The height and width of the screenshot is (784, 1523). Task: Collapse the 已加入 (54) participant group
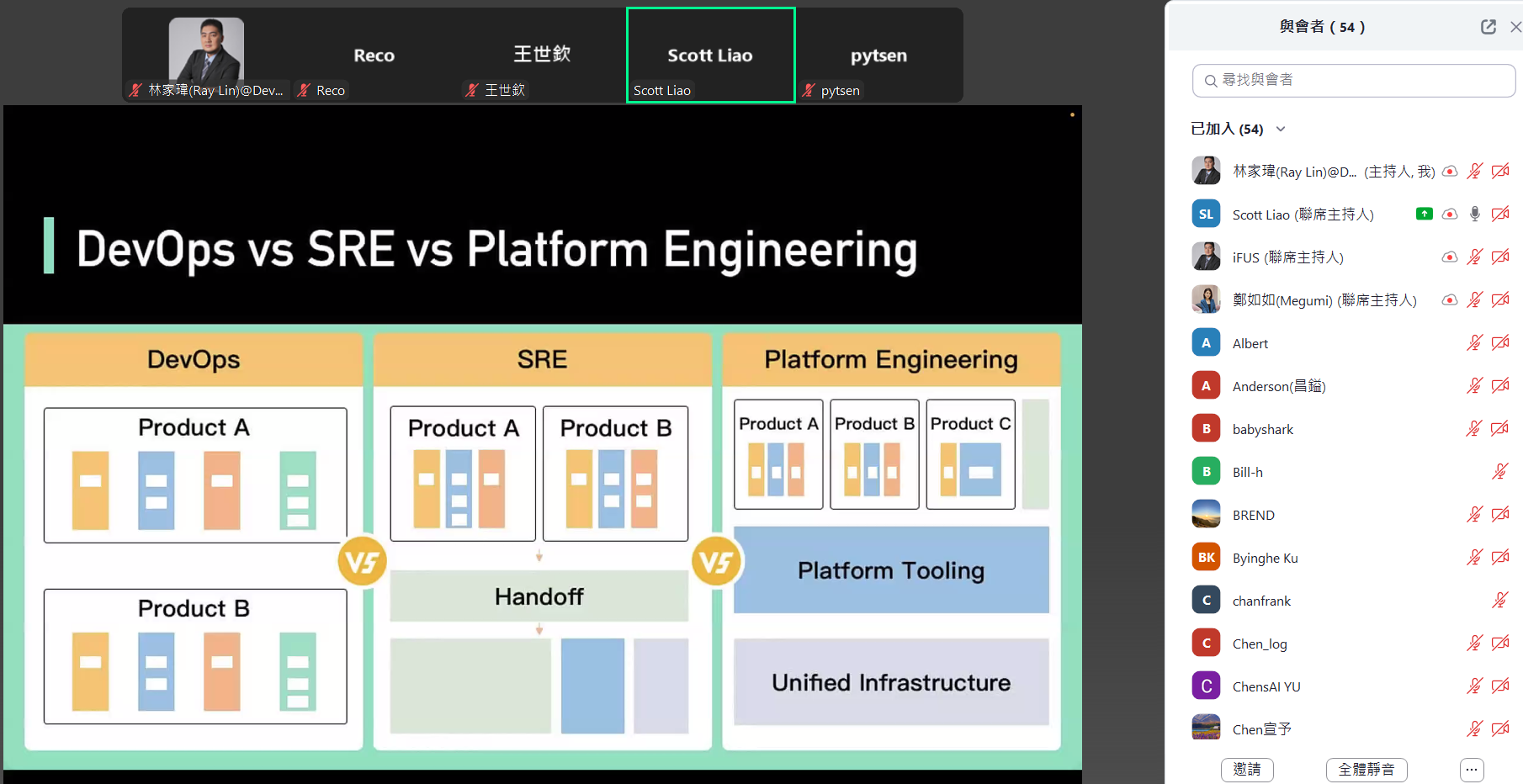coord(1281,129)
